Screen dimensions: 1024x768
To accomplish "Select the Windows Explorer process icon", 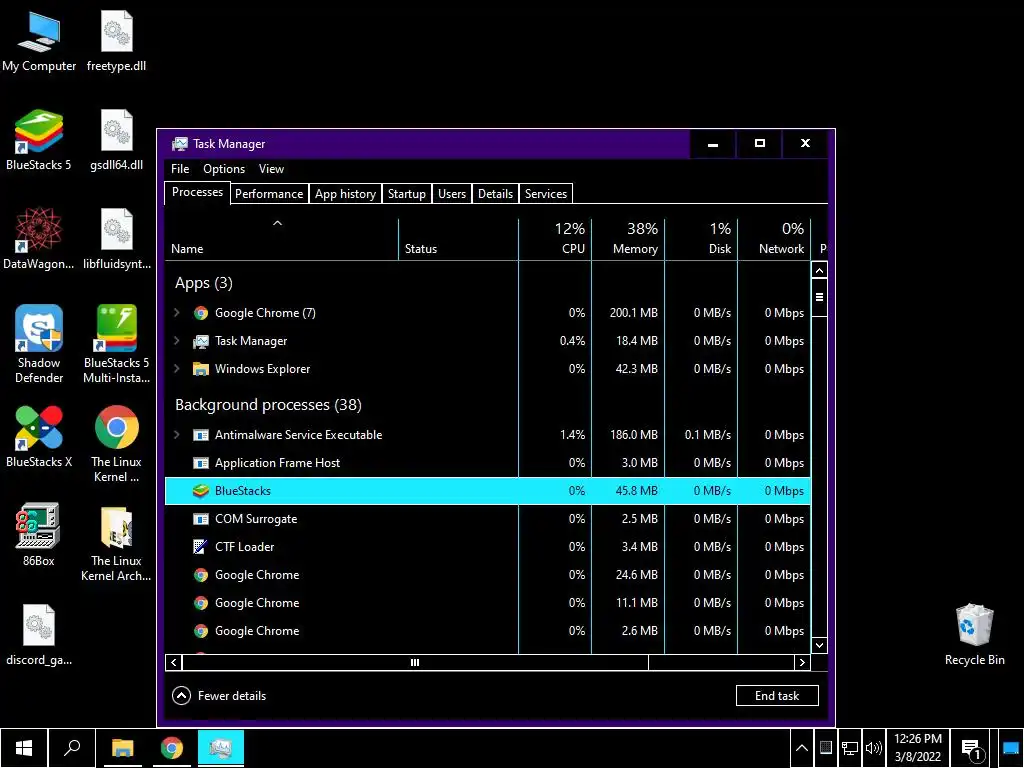I will pyautogui.click(x=200, y=369).
